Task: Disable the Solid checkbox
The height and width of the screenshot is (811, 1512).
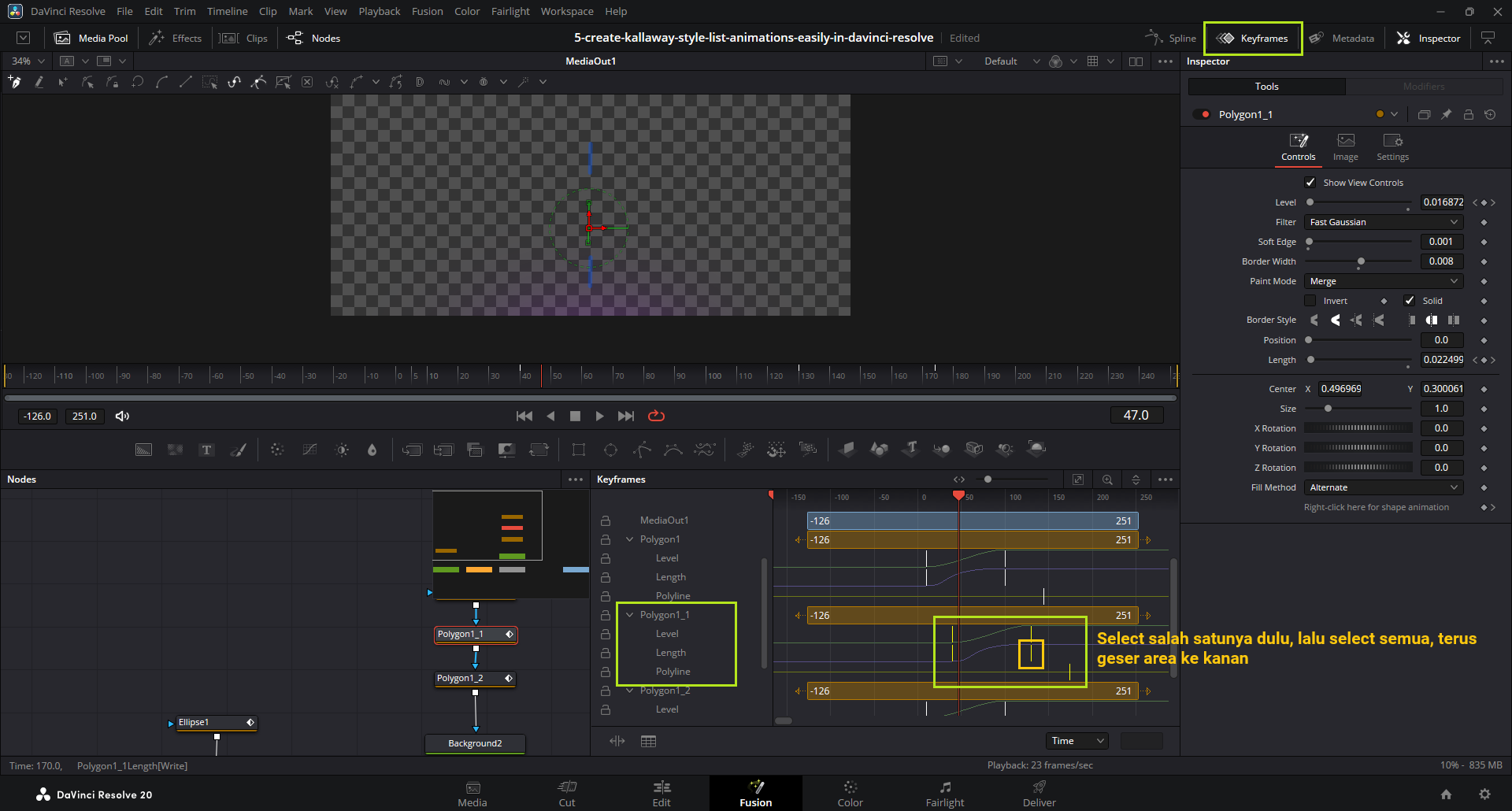Action: (x=1410, y=301)
